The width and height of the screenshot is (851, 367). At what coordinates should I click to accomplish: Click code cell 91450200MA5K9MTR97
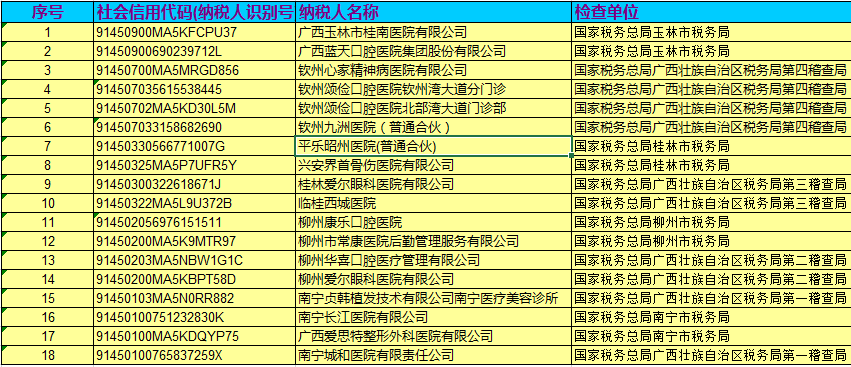pos(194,241)
